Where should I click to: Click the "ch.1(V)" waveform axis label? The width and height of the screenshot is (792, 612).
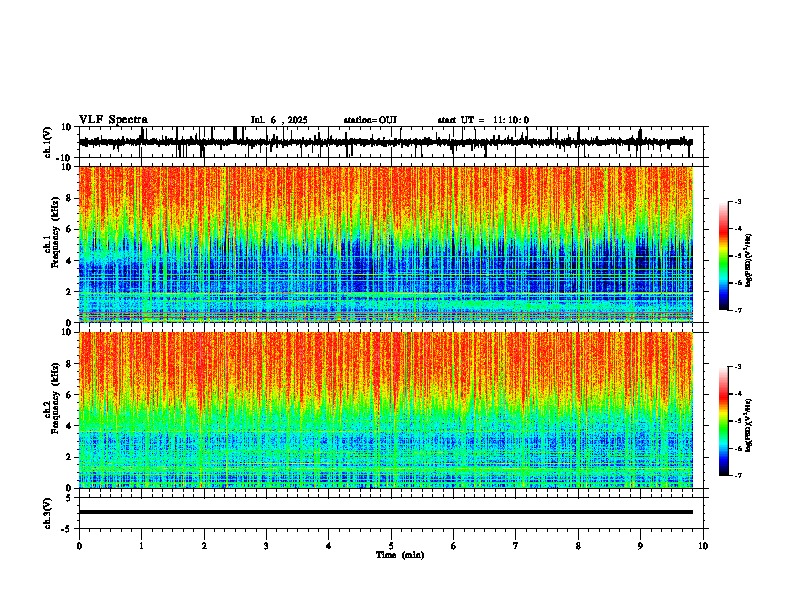tap(48, 142)
